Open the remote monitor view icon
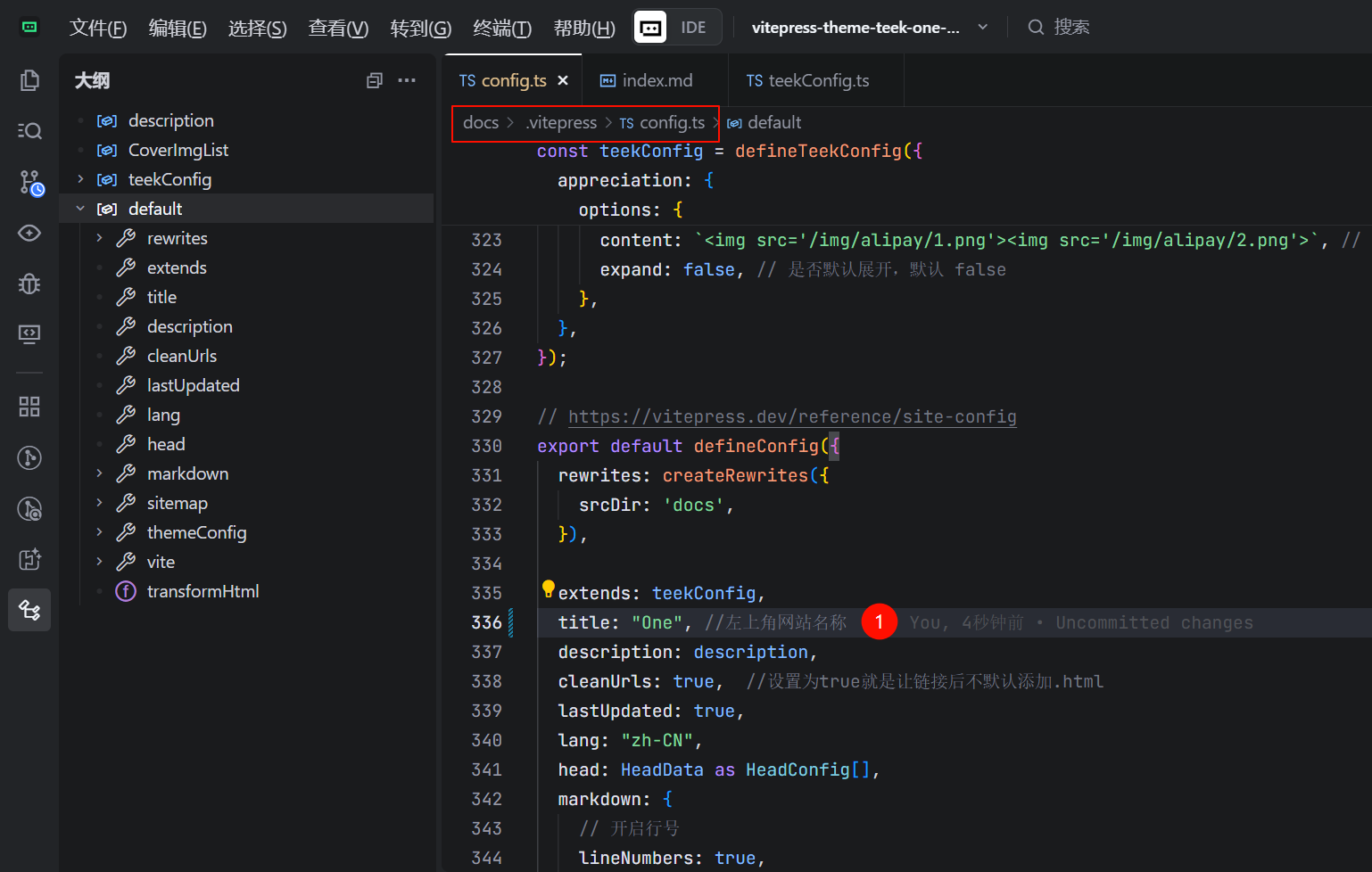The image size is (1372, 872). [x=29, y=334]
